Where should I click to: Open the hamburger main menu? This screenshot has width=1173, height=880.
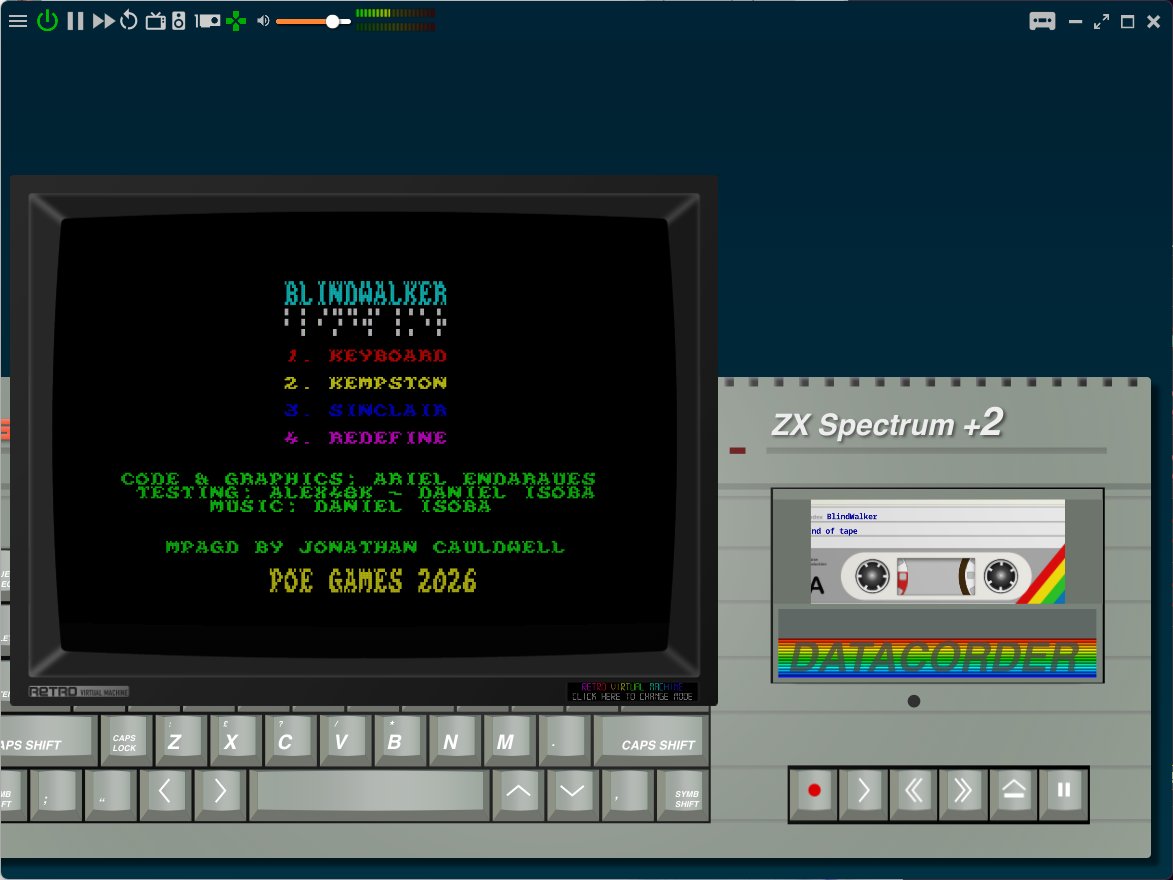(x=18, y=21)
